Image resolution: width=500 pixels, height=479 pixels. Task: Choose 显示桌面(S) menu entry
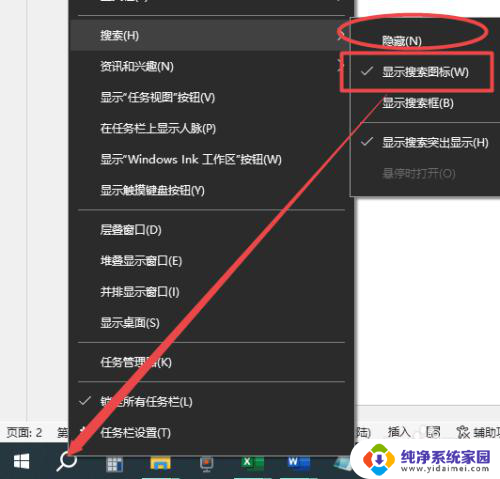tap(211, 323)
